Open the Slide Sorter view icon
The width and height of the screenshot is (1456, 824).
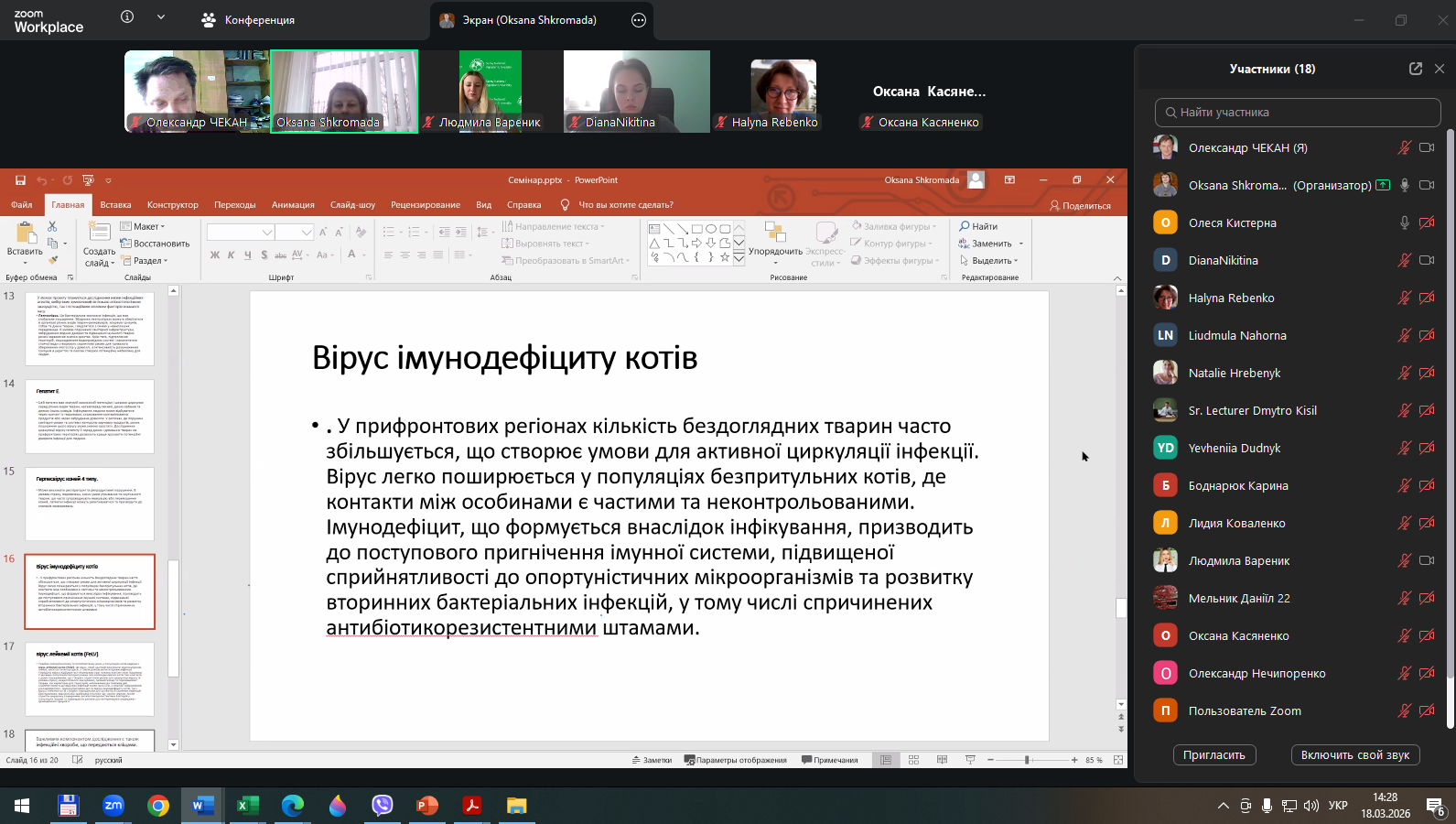pos(913,760)
